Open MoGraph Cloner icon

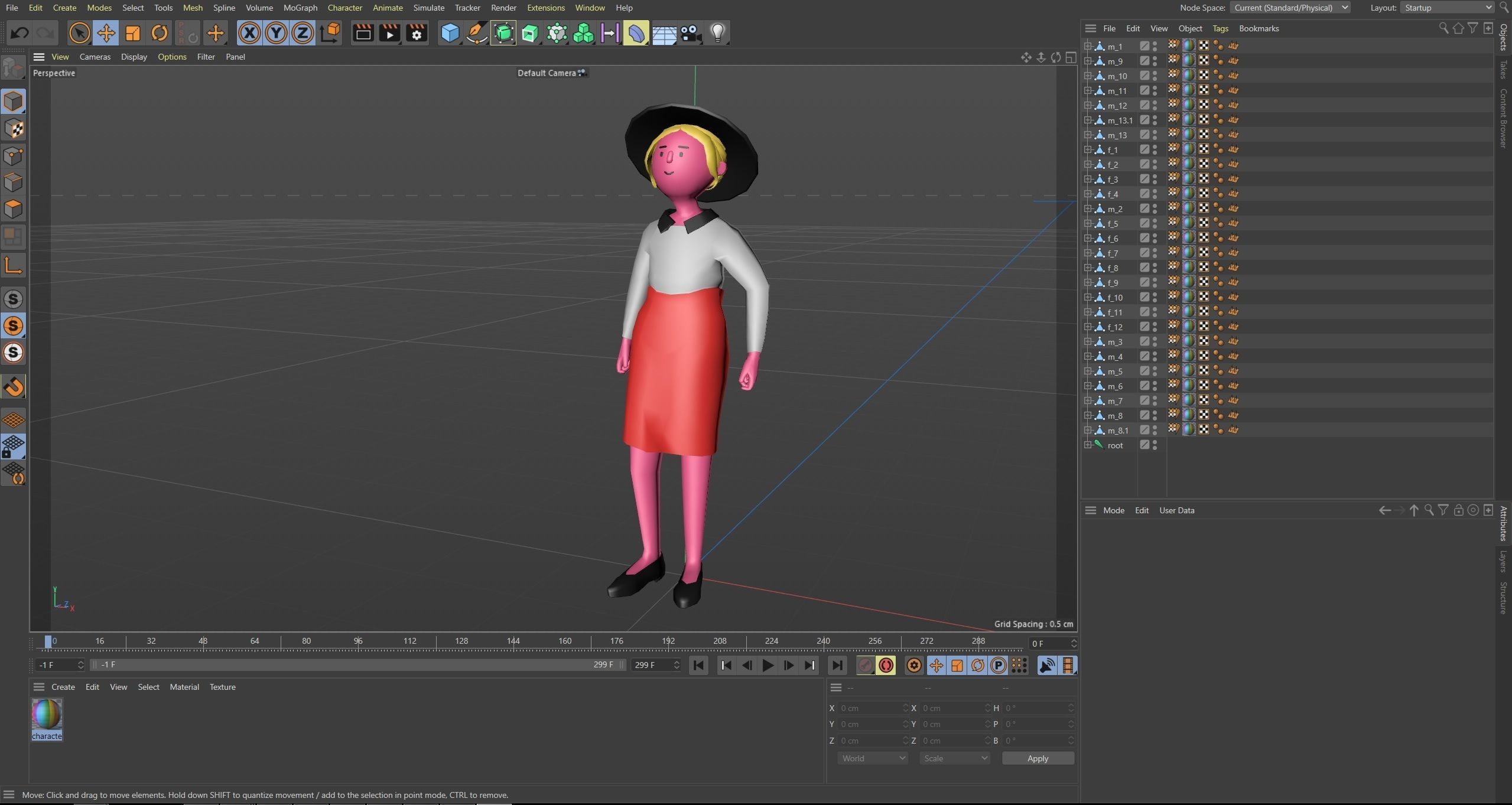point(583,33)
